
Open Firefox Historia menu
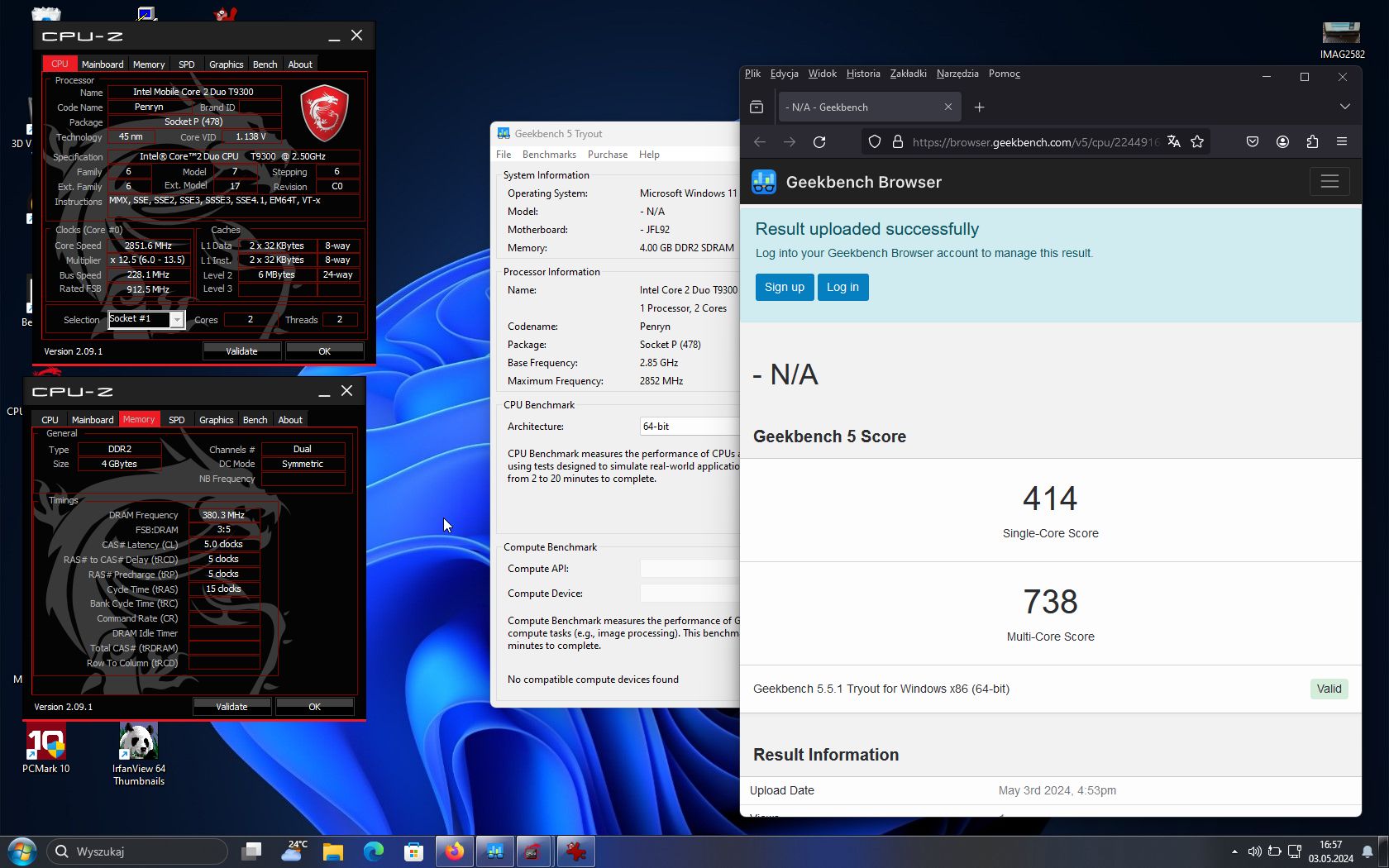[863, 74]
